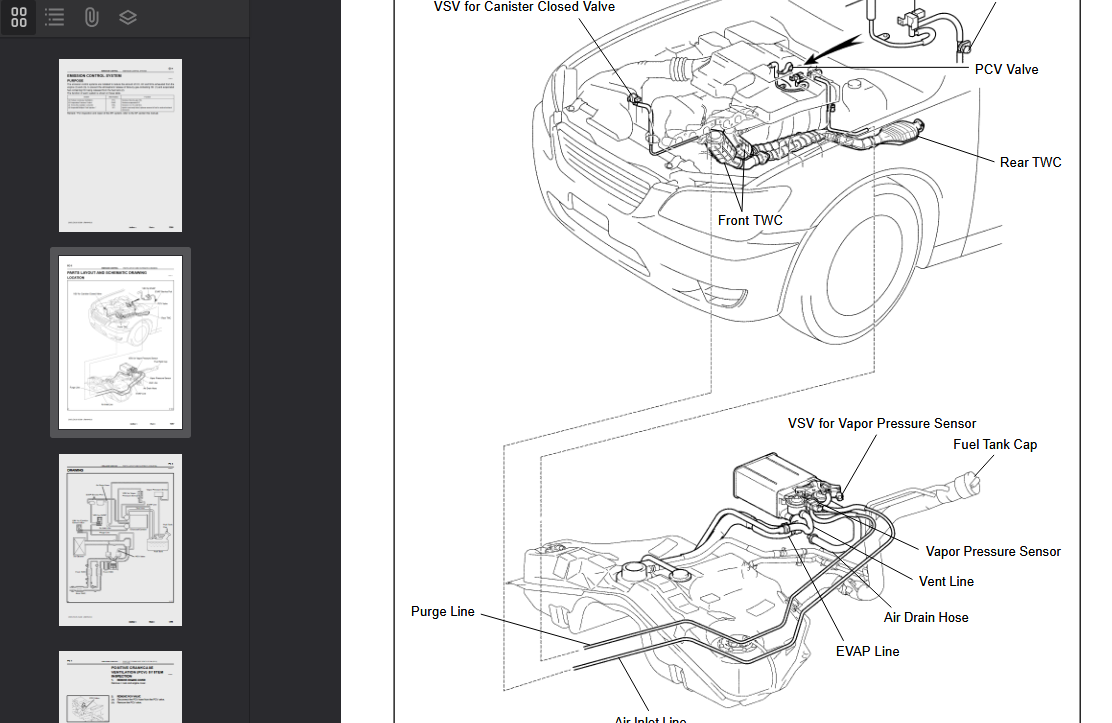1112x723 pixels.
Task: Select the highlighted parts layout page thumbnail
Action: coord(121,343)
